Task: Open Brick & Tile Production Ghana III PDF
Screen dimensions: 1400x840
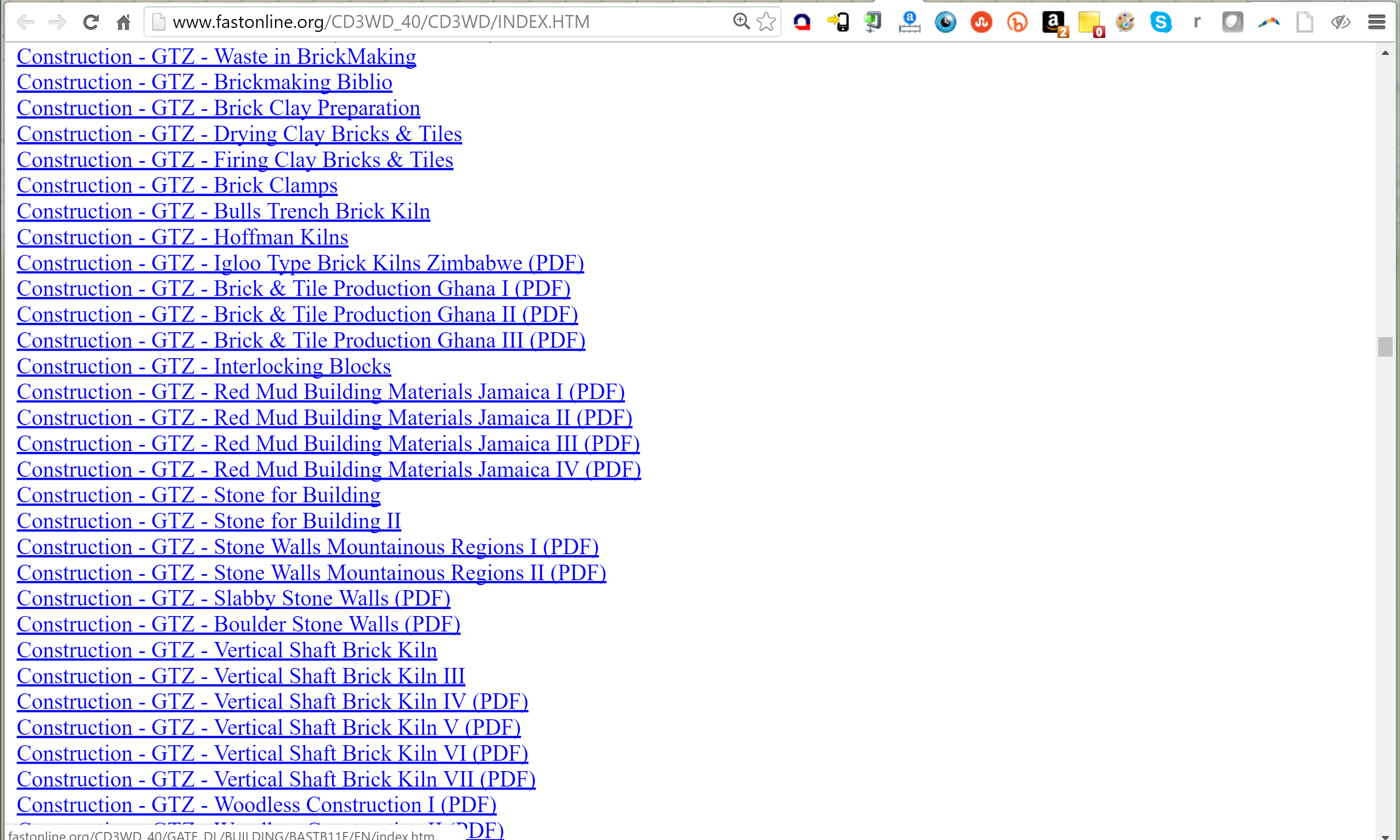Action: pyautogui.click(x=301, y=340)
